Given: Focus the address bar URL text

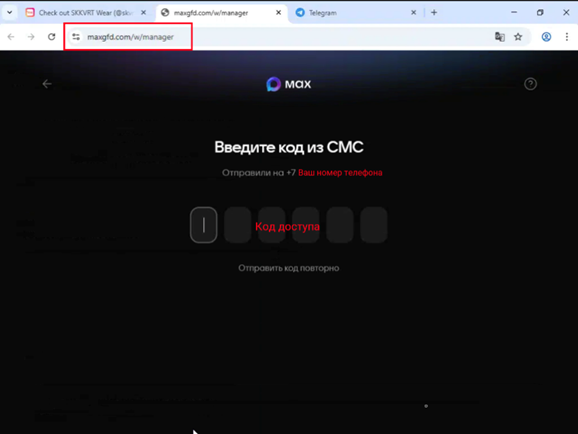Looking at the screenshot, I should [x=130, y=37].
